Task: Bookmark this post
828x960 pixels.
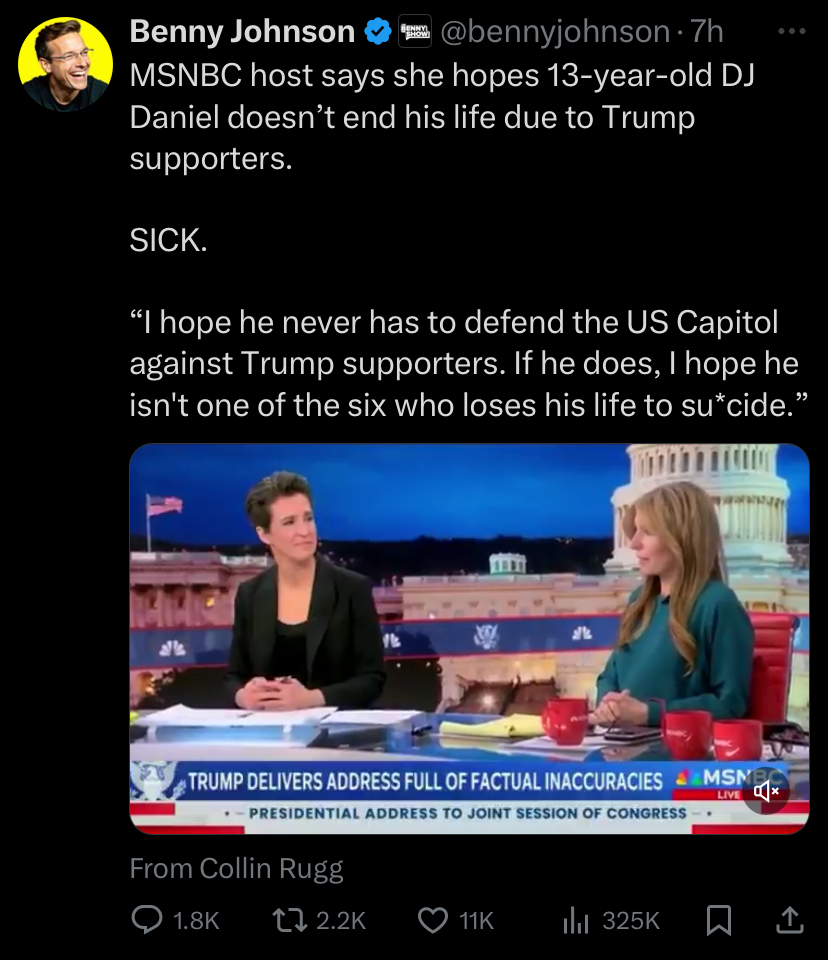Action: 719,920
